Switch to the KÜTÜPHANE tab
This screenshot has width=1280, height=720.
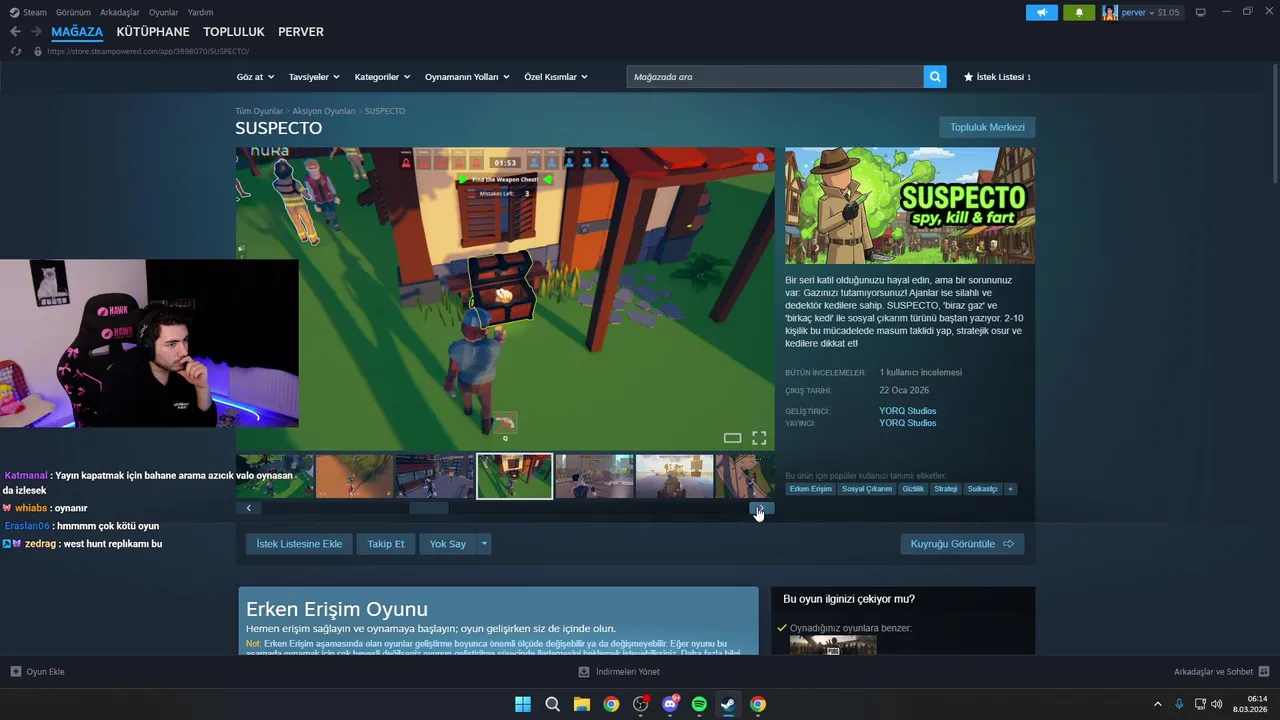click(x=153, y=32)
